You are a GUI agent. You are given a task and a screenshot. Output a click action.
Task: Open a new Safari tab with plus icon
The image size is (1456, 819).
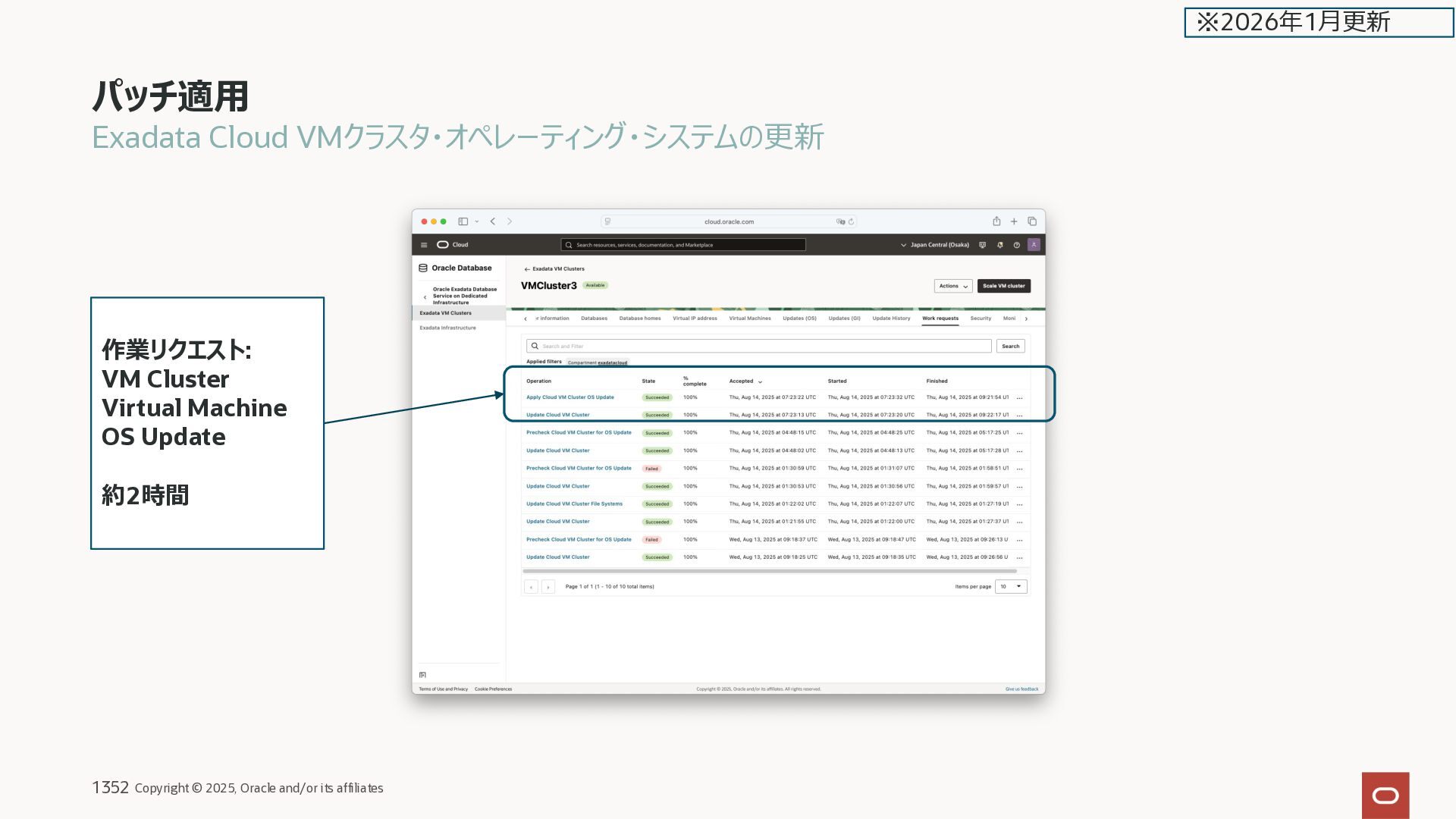[x=1014, y=221]
